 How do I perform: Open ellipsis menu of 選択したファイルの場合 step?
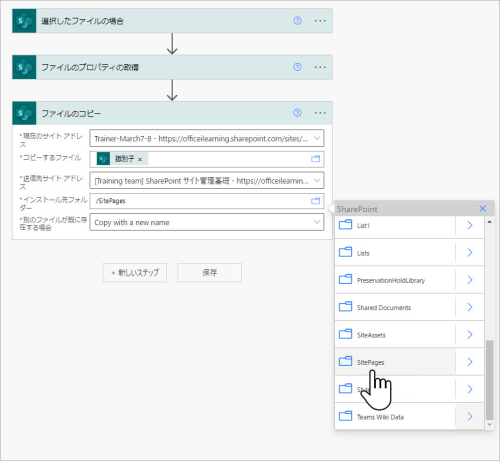click(320, 21)
